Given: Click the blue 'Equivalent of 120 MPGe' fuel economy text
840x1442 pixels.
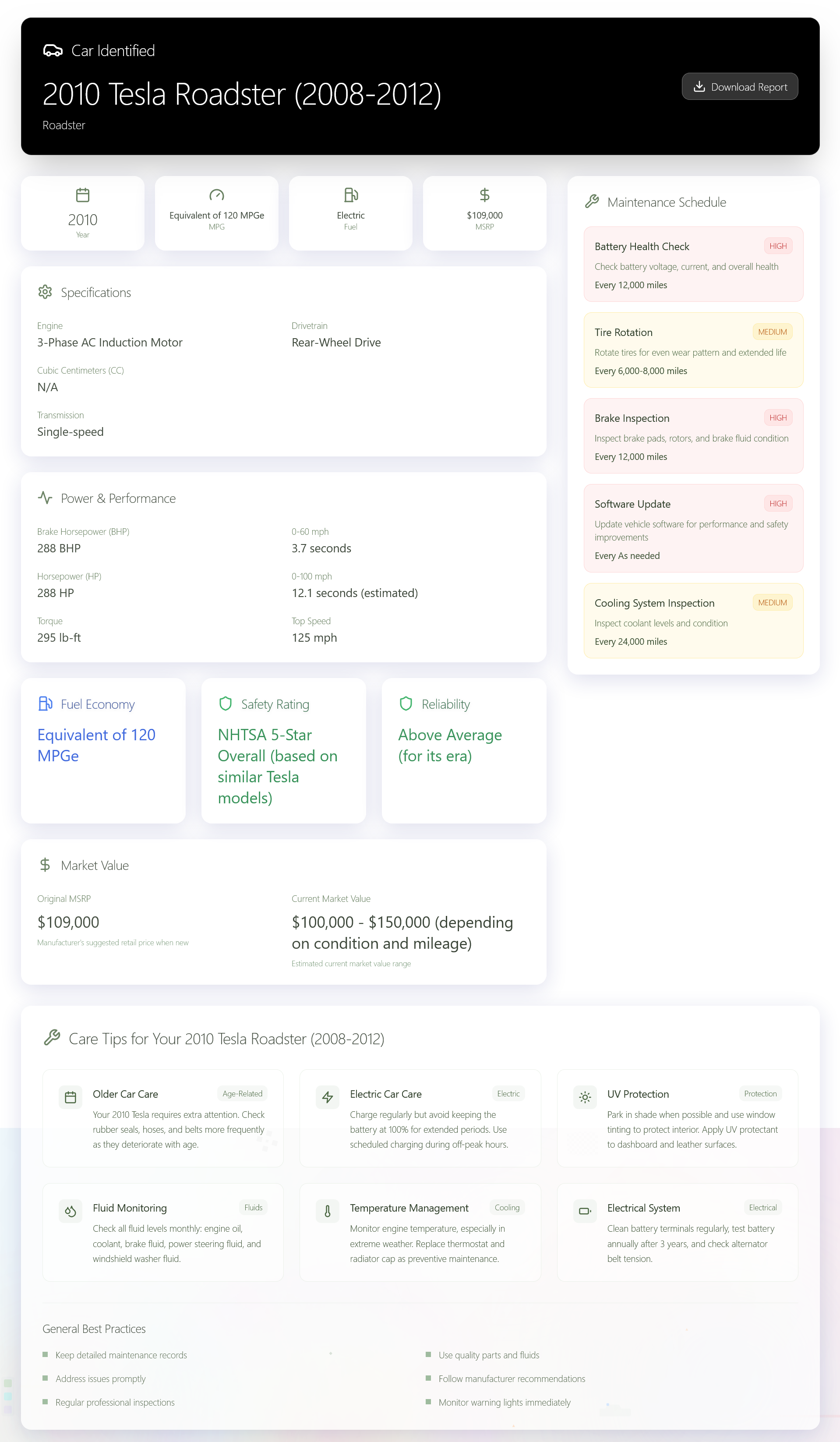Looking at the screenshot, I should click(x=96, y=745).
